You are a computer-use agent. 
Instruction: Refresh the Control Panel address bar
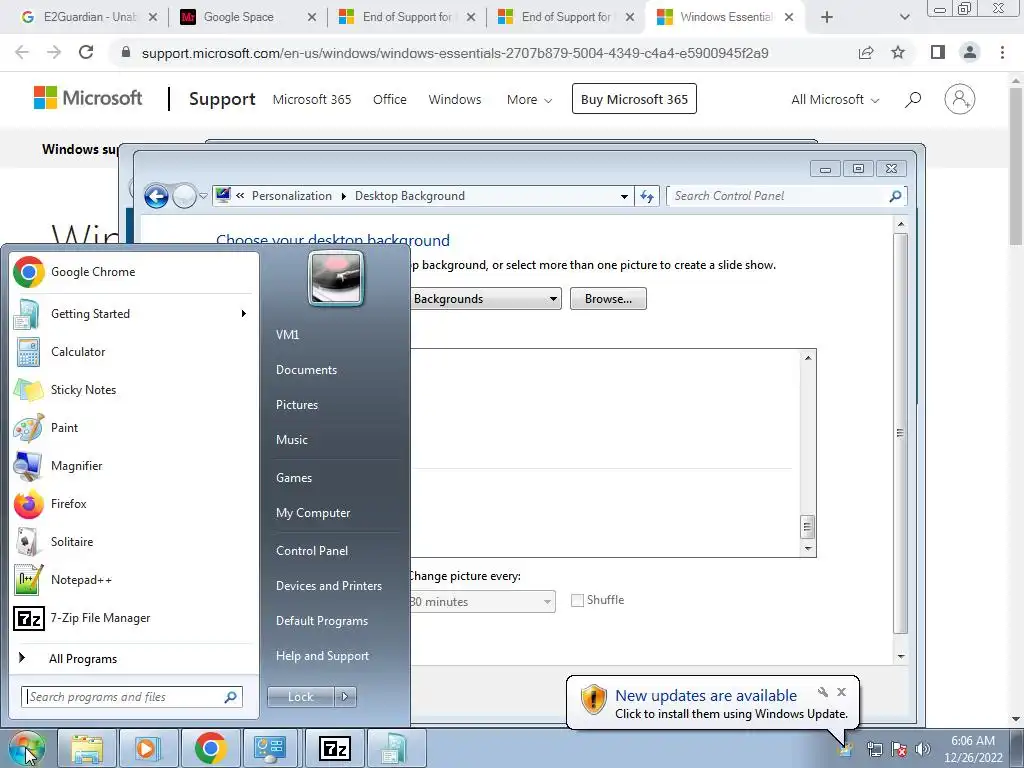coord(647,196)
